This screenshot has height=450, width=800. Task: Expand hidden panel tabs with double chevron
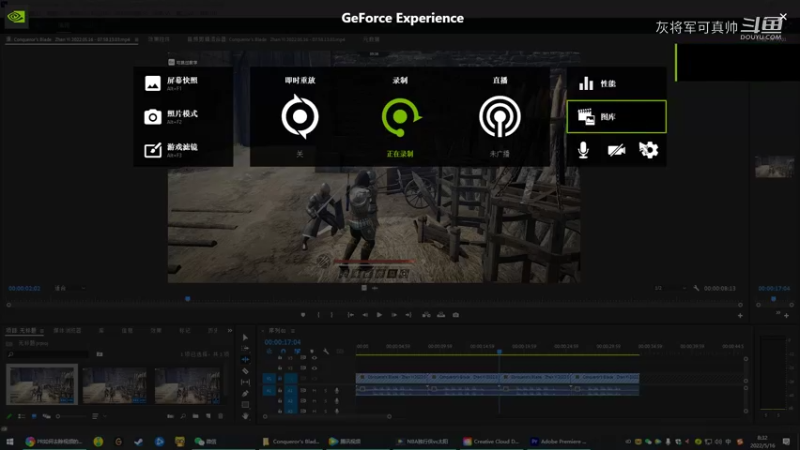click(230, 331)
